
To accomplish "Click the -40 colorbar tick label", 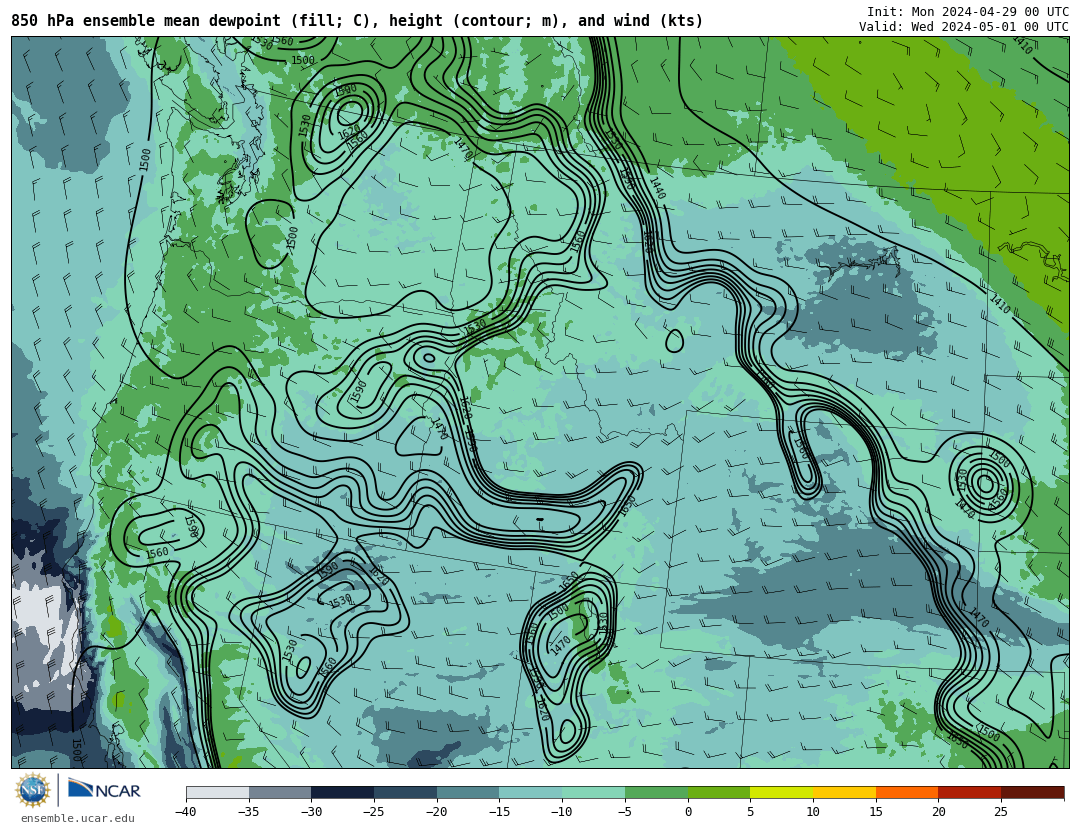I will 186,812.
